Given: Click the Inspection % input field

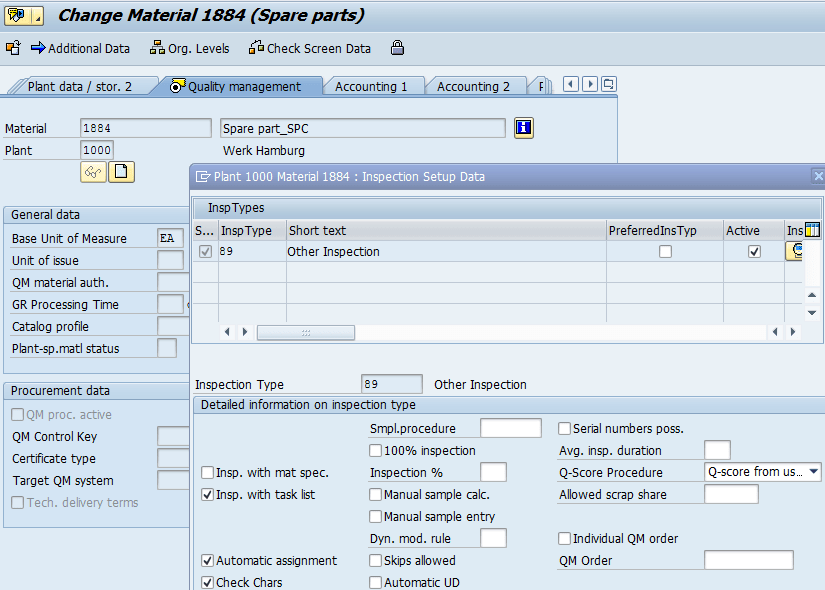Looking at the screenshot, I should tap(494, 472).
